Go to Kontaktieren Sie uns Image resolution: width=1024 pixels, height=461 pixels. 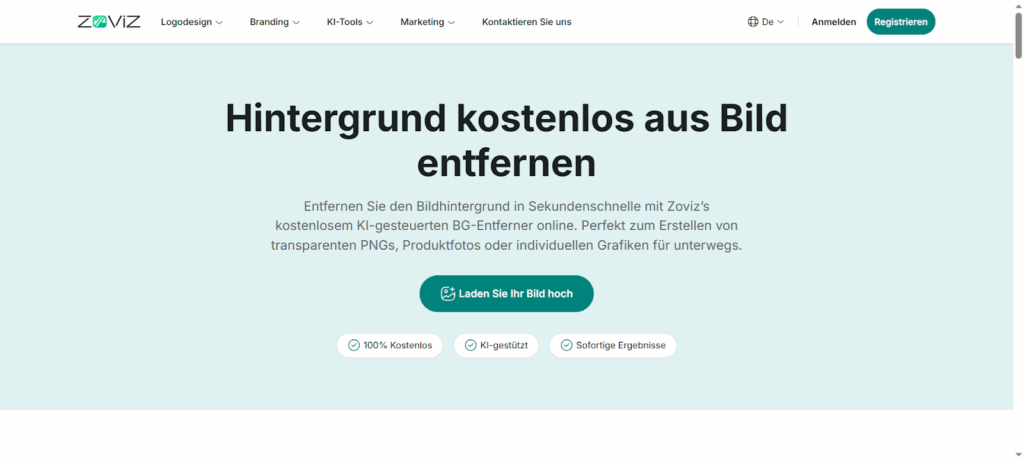(x=526, y=22)
